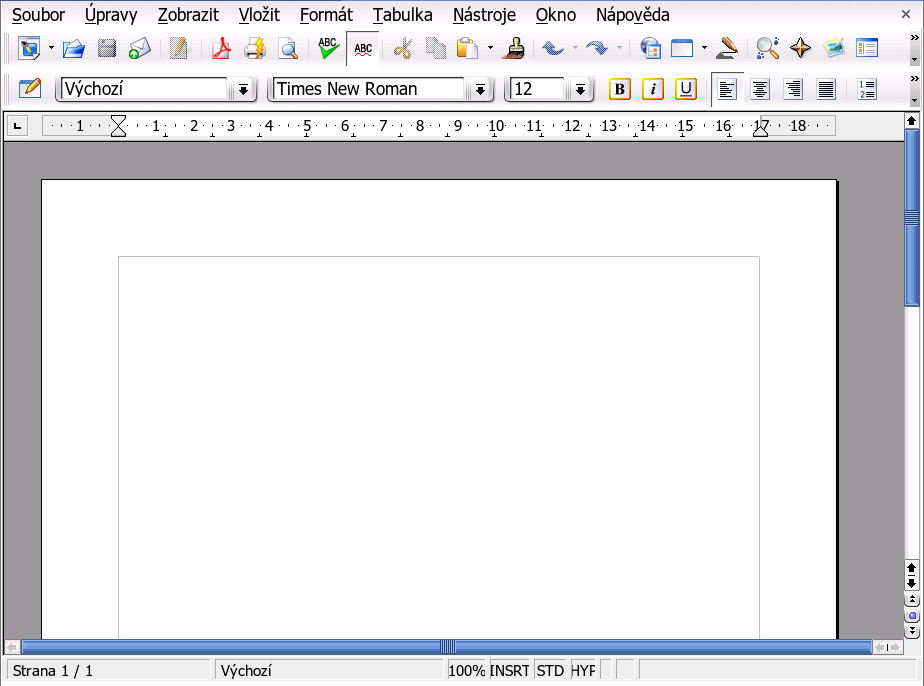This screenshot has width=924, height=686.
Task: Paste from clipboard icon
Action: point(467,48)
